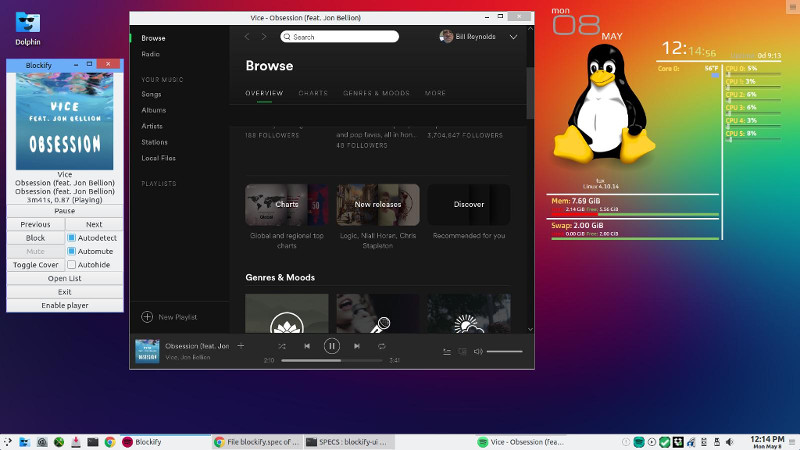This screenshot has height=450, width=800.
Task: Switch to the blockify.spec Chrome taskbar entry
Action: 257,442
